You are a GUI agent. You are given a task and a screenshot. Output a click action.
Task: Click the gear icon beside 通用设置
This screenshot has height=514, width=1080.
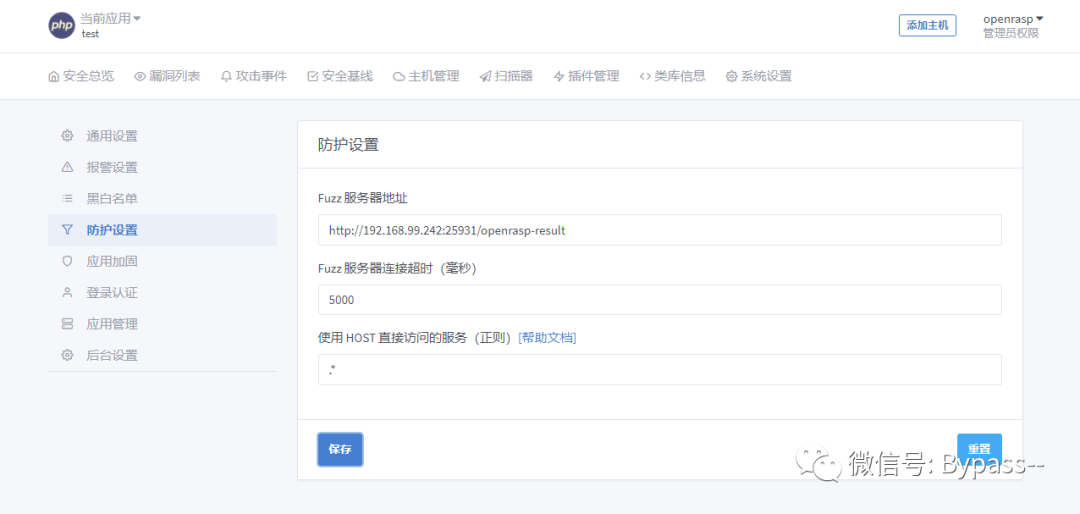(67, 136)
